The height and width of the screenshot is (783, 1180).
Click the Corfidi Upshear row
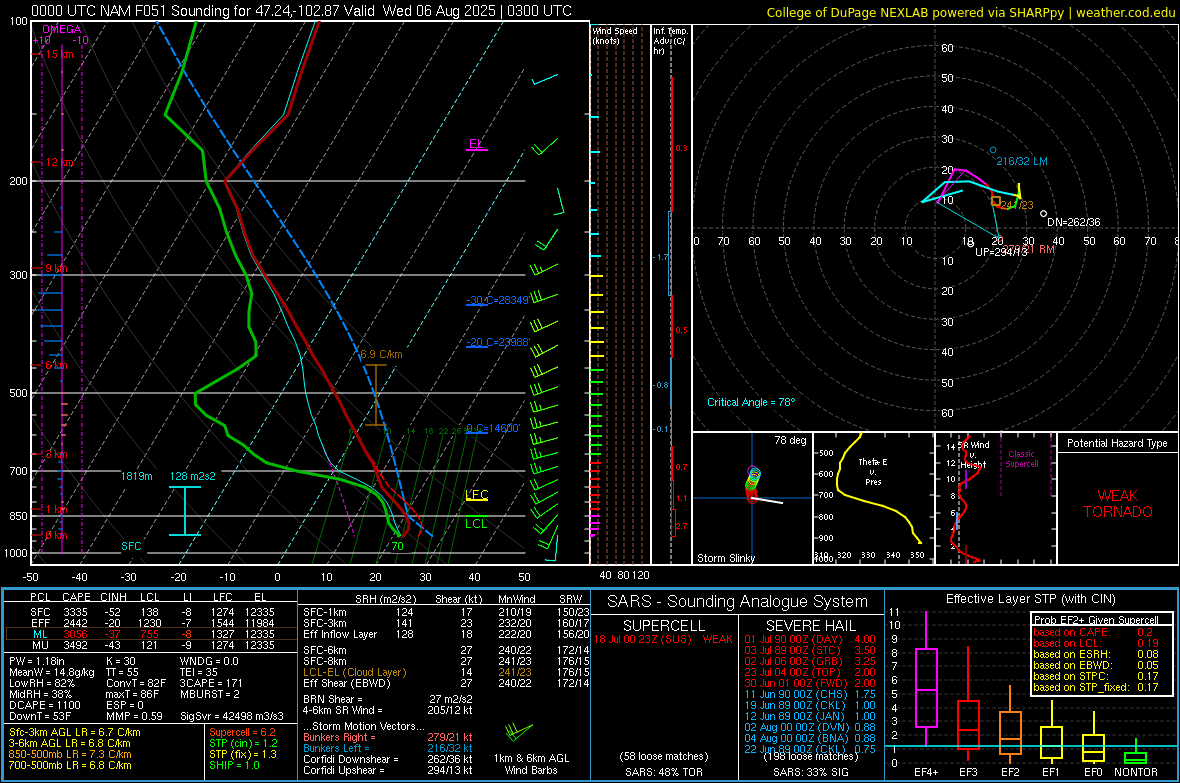(388, 770)
